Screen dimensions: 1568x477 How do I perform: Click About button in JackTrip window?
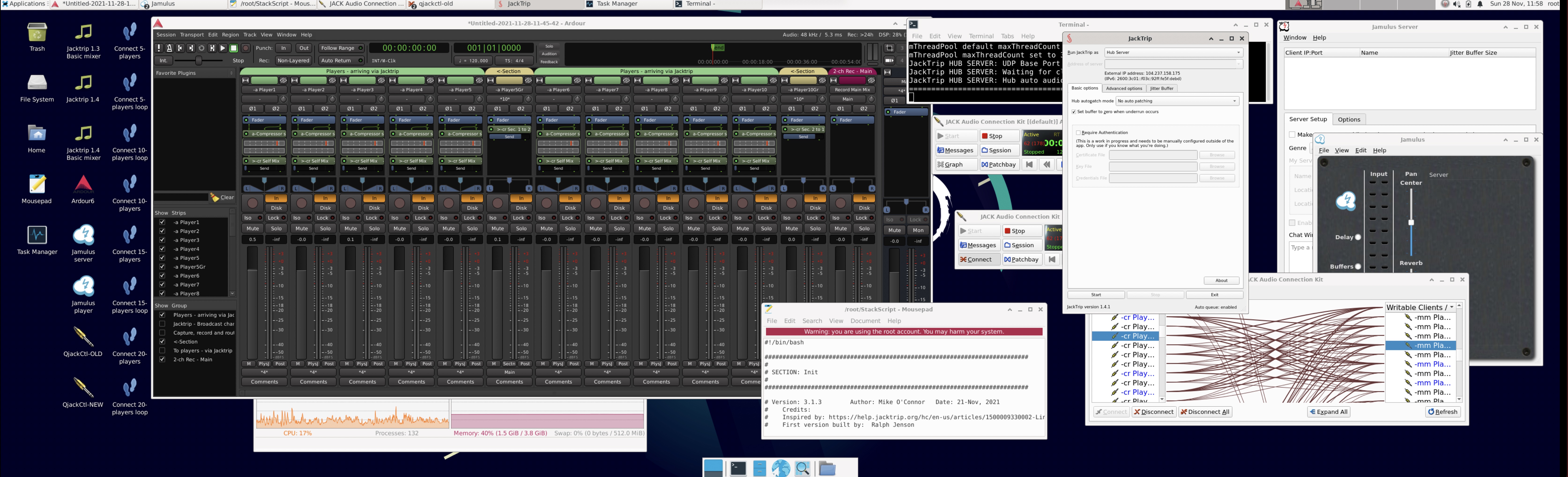[x=1221, y=281]
